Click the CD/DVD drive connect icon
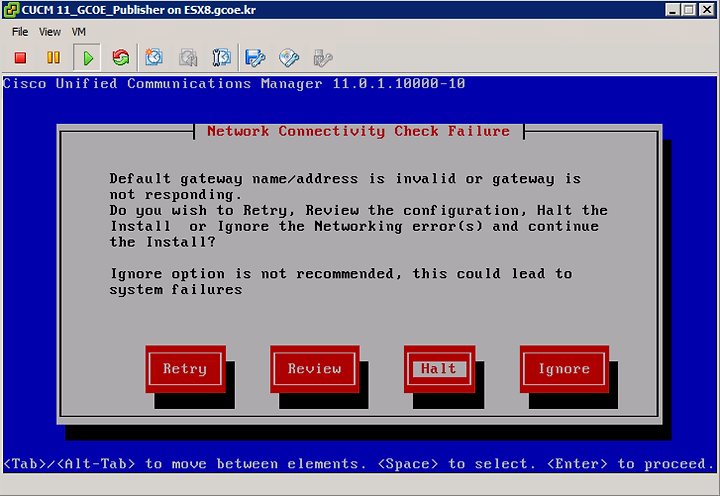The image size is (720, 496). (x=289, y=58)
